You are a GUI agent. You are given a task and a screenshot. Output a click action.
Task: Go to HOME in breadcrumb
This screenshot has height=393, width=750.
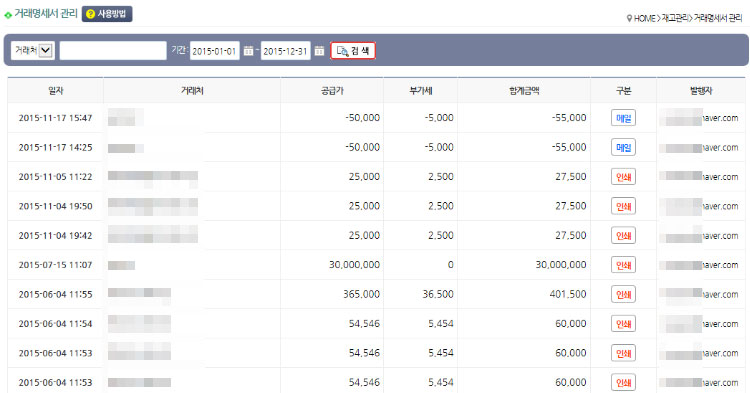click(x=644, y=18)
